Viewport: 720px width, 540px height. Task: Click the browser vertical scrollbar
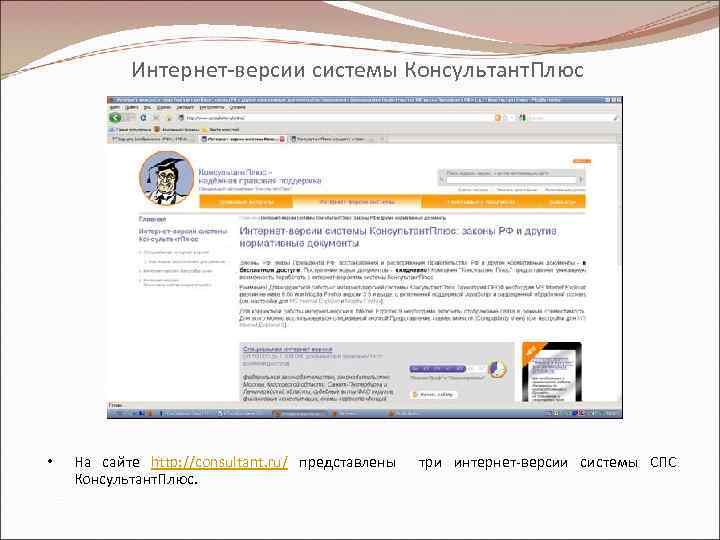coord(620,271)
